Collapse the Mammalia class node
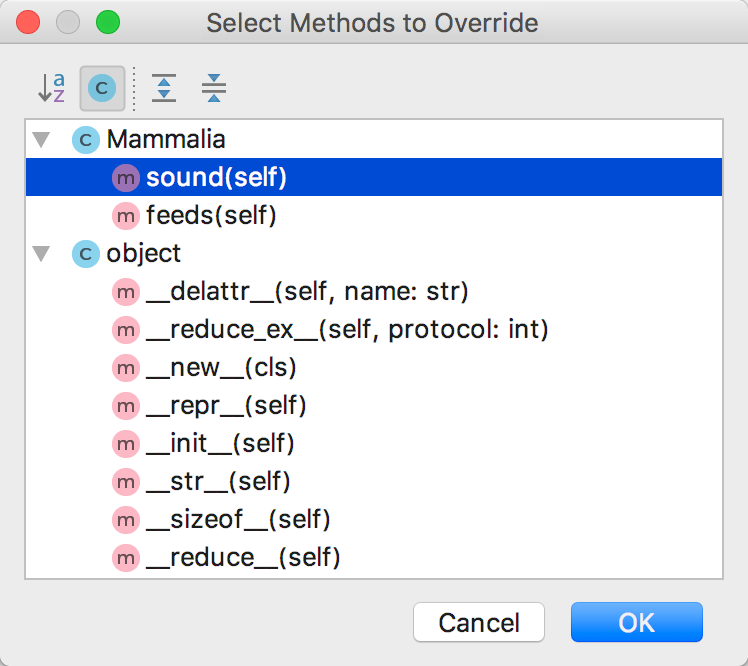 pyautogui.click(x=41, y=140)
